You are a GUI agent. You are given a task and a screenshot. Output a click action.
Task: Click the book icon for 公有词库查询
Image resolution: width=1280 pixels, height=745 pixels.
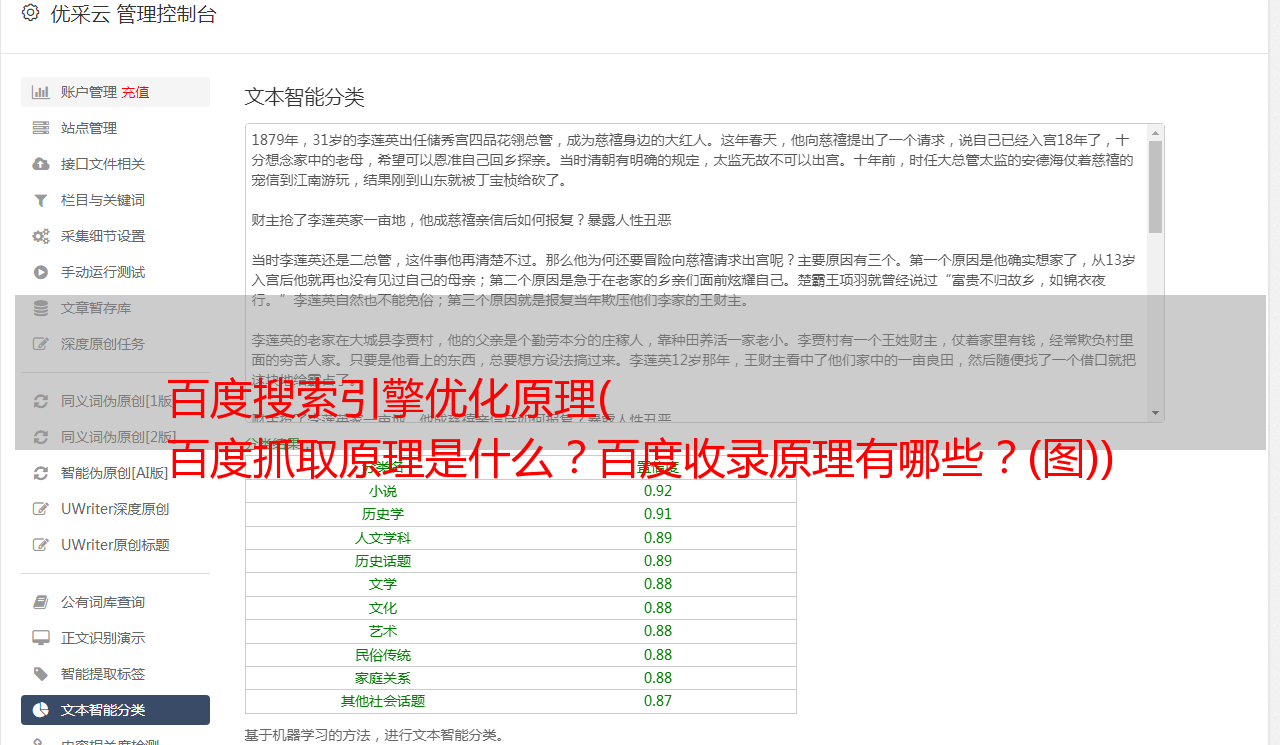[41, 602]
